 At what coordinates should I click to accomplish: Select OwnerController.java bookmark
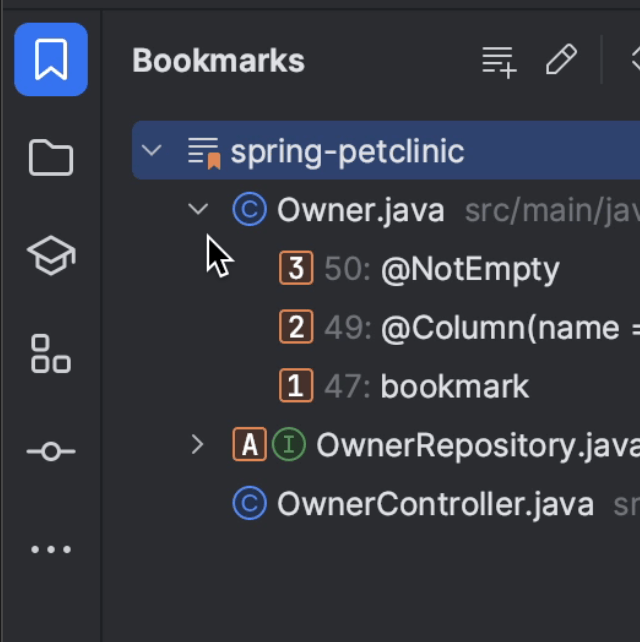click(x=435, y=504)
